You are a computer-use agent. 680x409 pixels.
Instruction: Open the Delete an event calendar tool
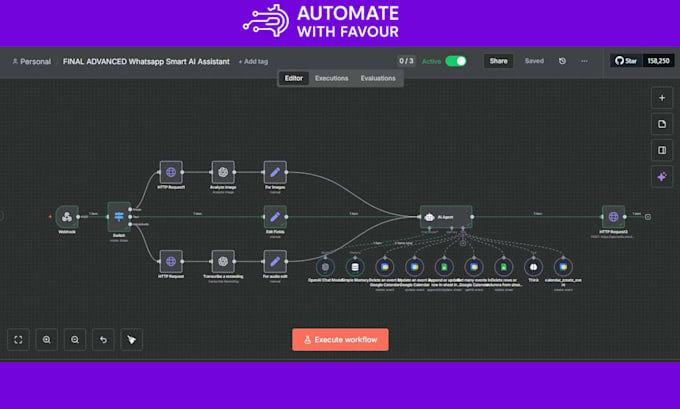click(385, 267)
